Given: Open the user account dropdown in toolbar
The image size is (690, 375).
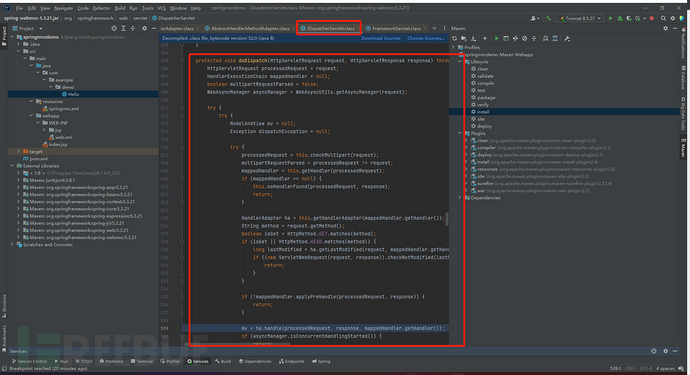Looking at the screenshot, I should pyautogui.click(x=535, y=18).
